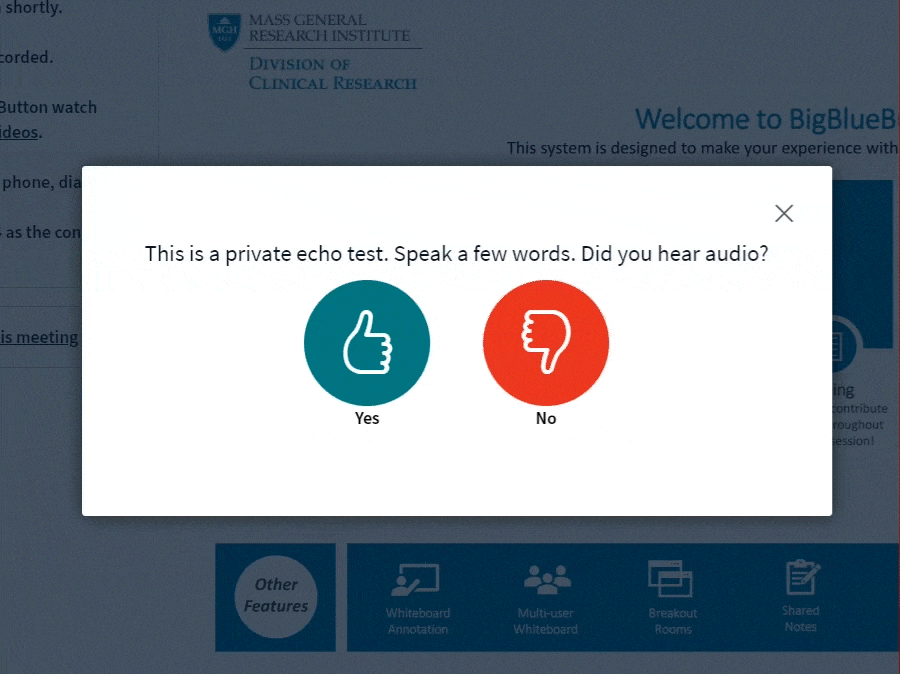
Task: Click the Shared Notes notepad icon
Action: [x=802, y=577]
